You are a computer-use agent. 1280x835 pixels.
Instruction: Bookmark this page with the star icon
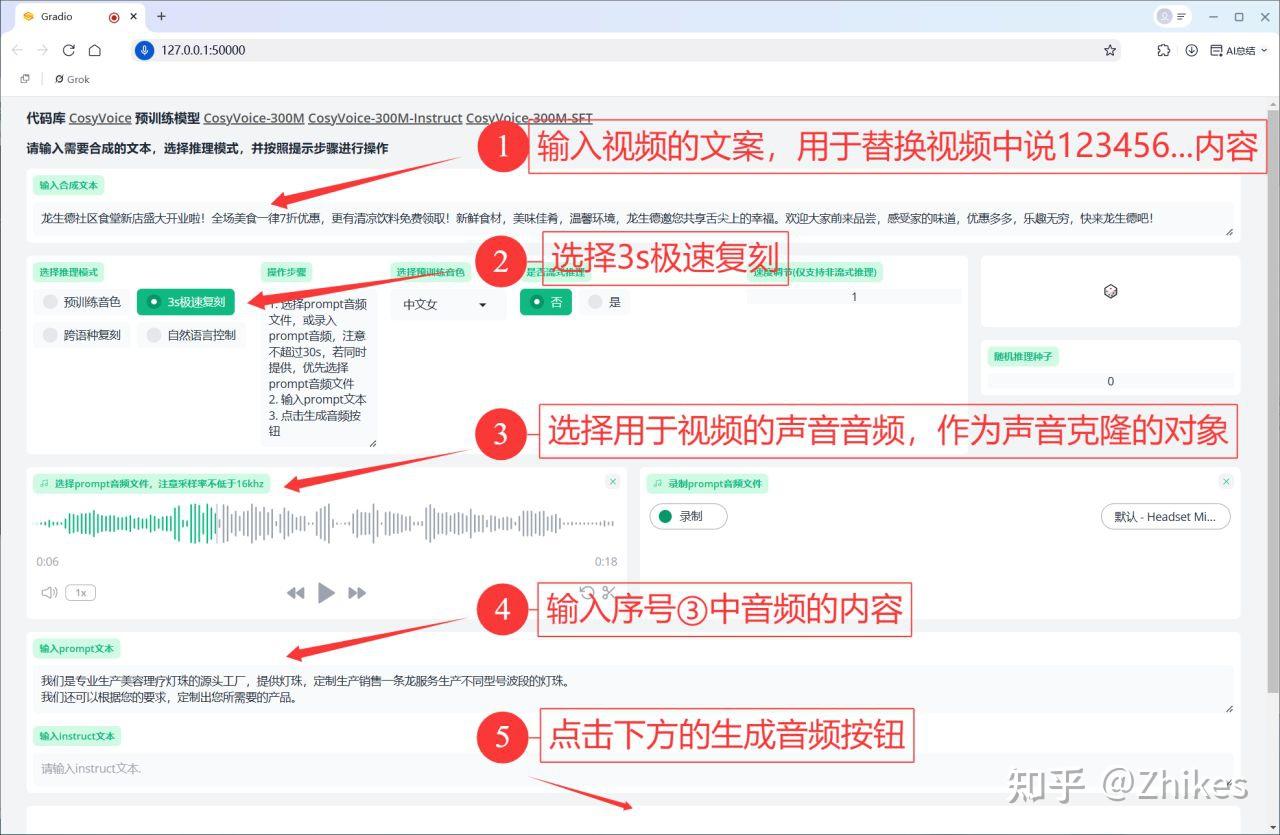pos(1110,50)
